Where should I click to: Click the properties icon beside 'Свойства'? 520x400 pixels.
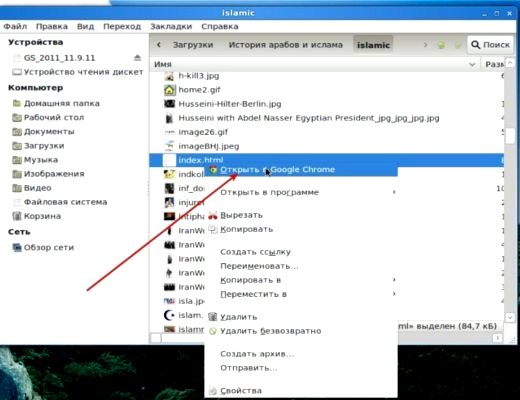213,391
